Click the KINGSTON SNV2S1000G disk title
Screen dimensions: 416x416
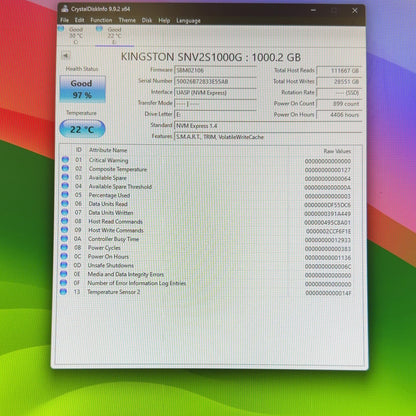(211, 57)
